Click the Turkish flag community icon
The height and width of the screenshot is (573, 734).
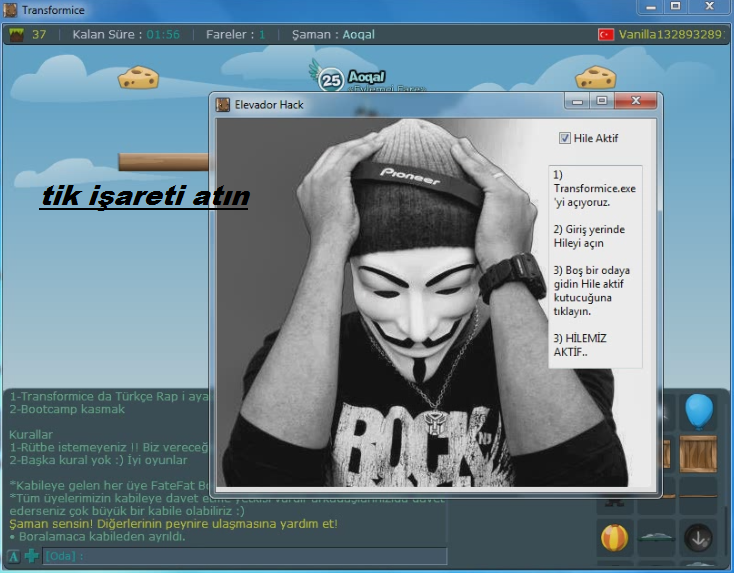pyautogui.click(x=606, y=35)
